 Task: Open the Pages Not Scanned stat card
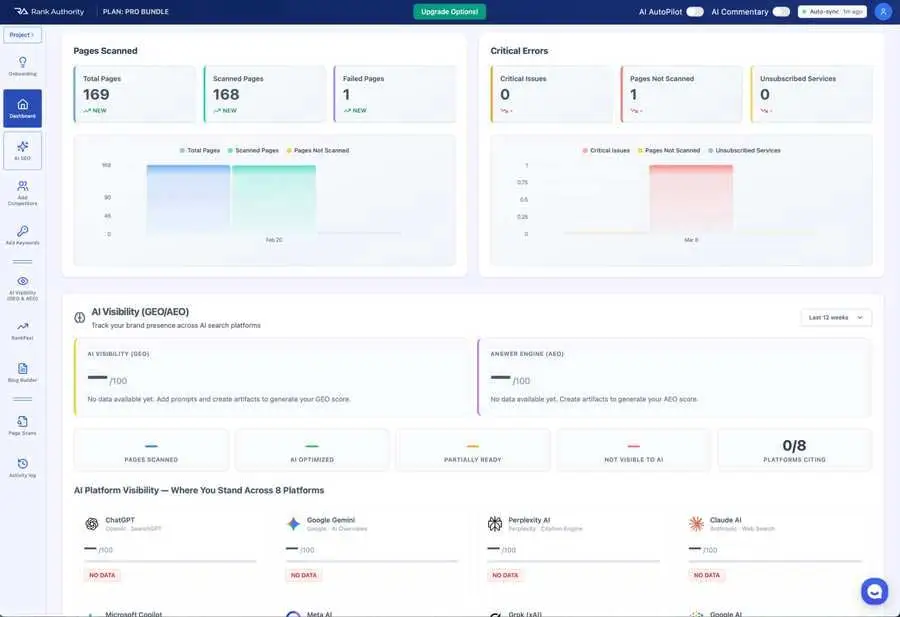[x=682, y=94]
